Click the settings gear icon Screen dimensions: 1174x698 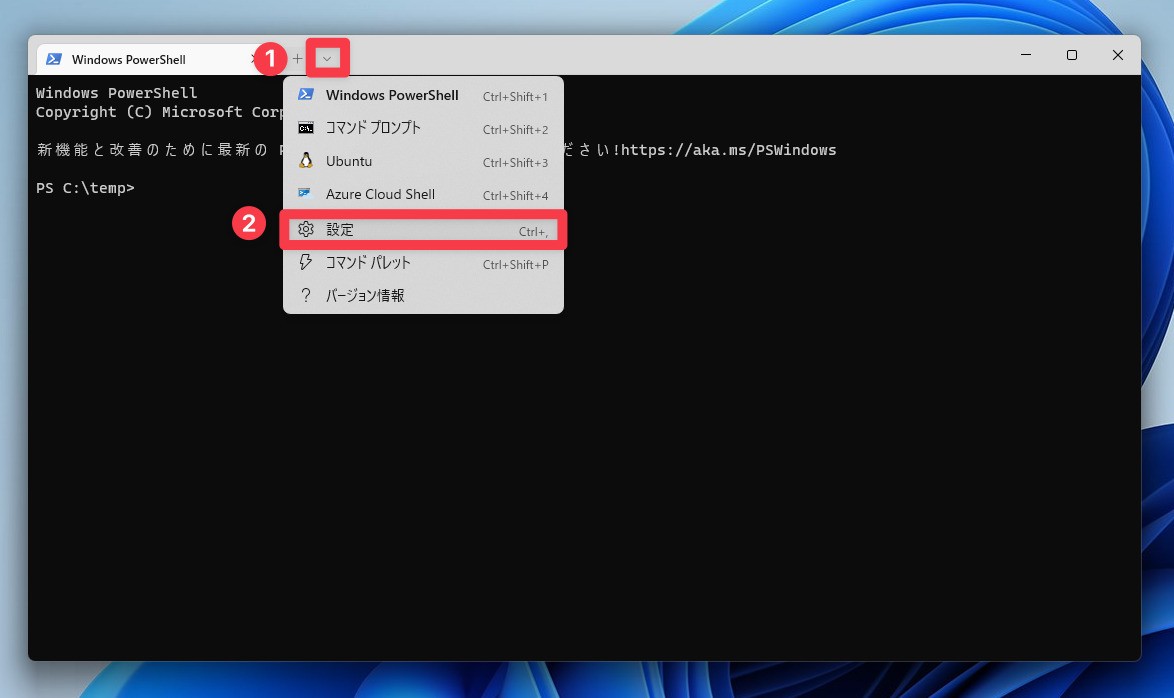pyautogui.click(x=305, y=229)
